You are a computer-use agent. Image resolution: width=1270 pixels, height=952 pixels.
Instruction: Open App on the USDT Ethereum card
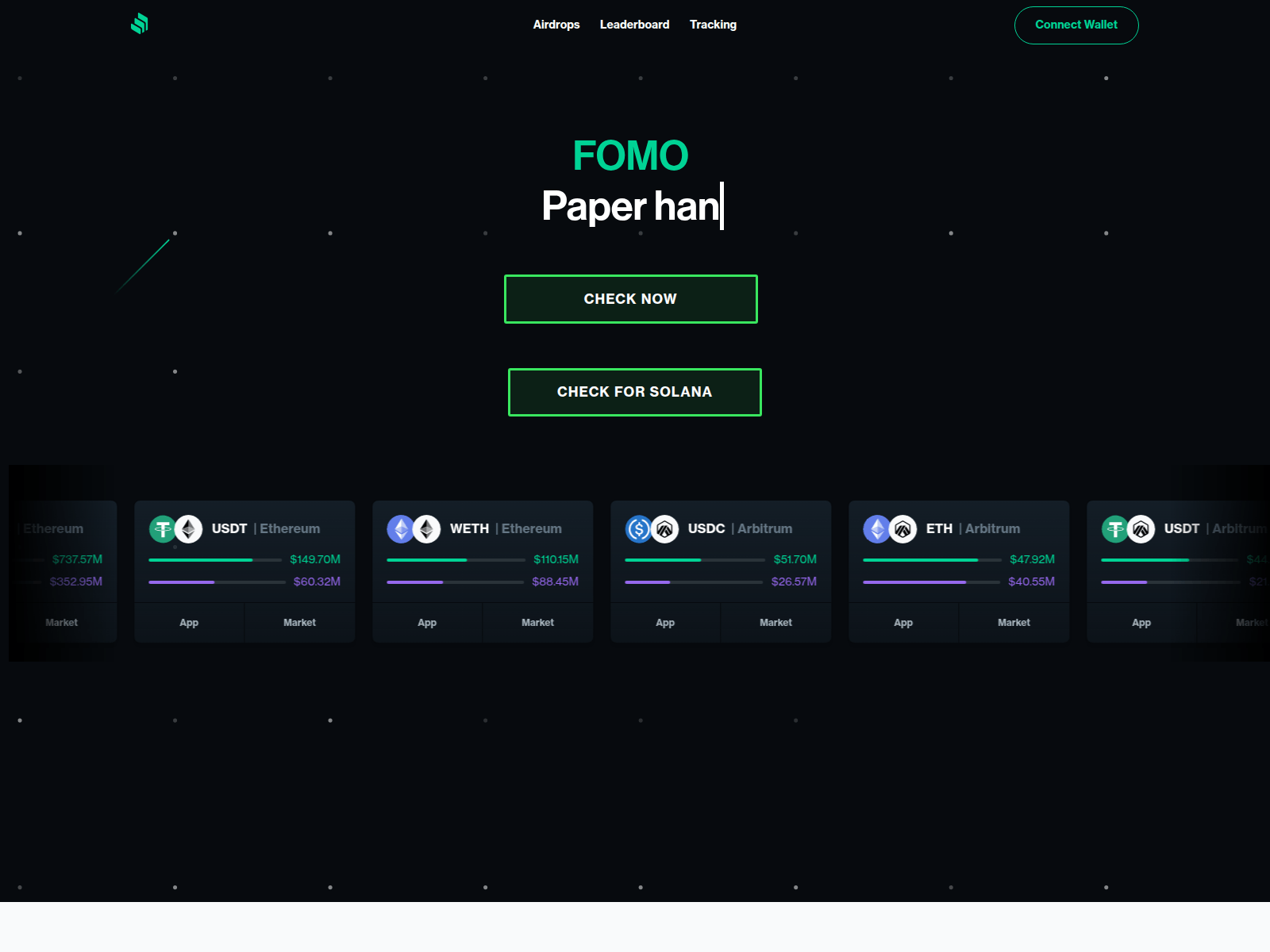189,623
